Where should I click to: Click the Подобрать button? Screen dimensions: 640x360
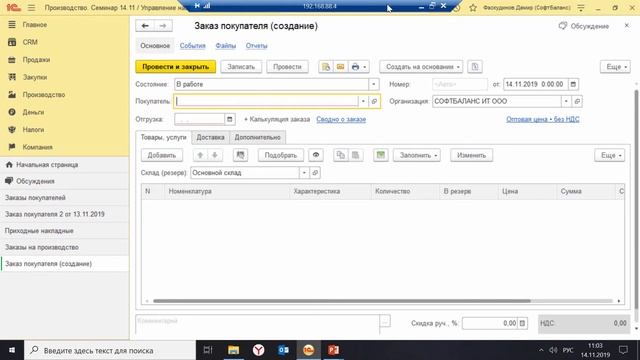coord(280,155)
